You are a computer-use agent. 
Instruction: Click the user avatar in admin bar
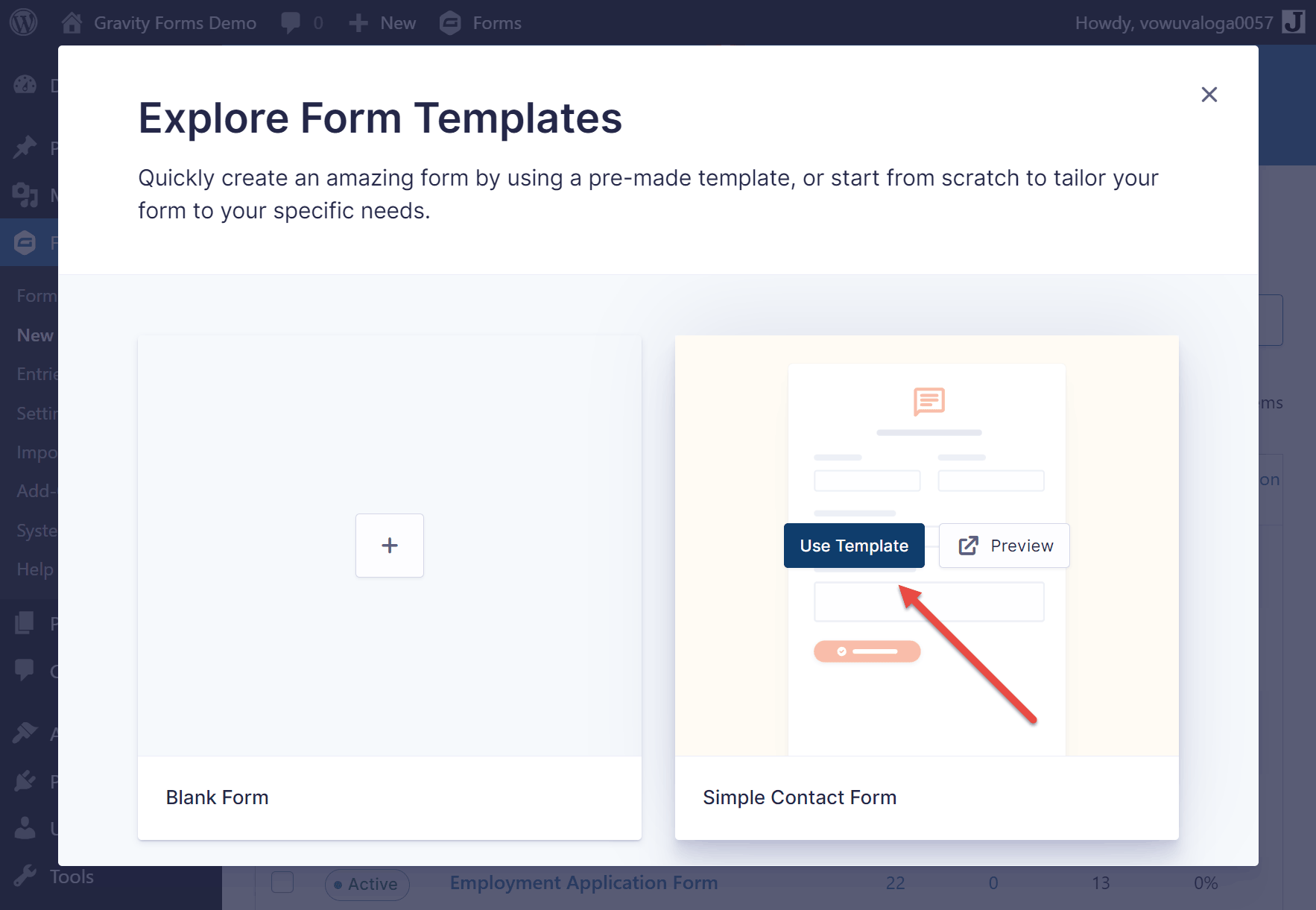pyautogui.click(x=1294, y=22)
